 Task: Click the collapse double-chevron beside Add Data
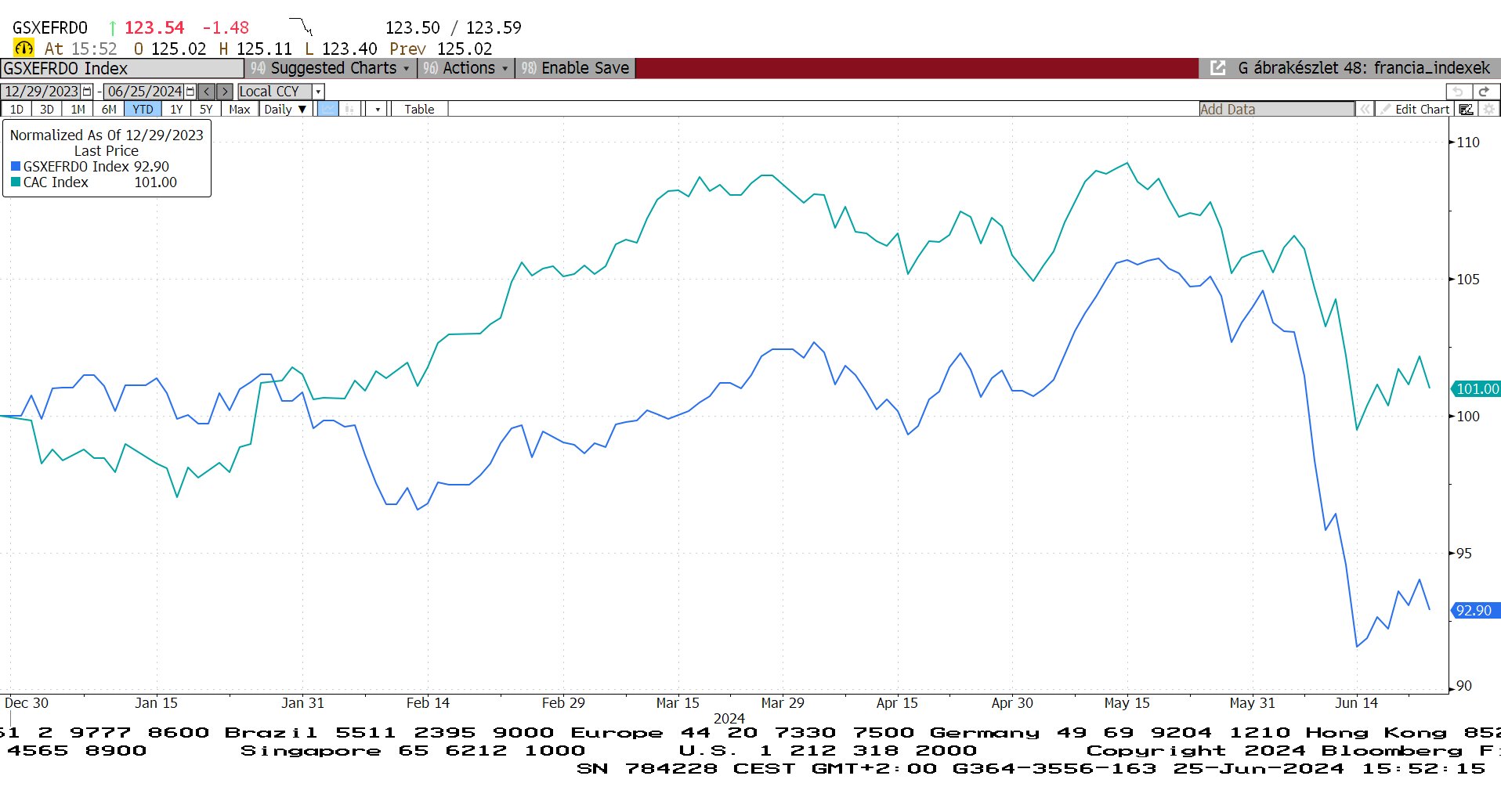1365,110
